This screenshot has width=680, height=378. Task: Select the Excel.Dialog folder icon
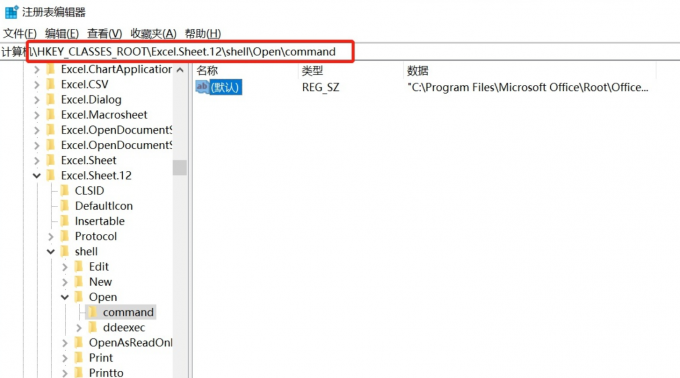pyautogui.click(x=51, y=100)
